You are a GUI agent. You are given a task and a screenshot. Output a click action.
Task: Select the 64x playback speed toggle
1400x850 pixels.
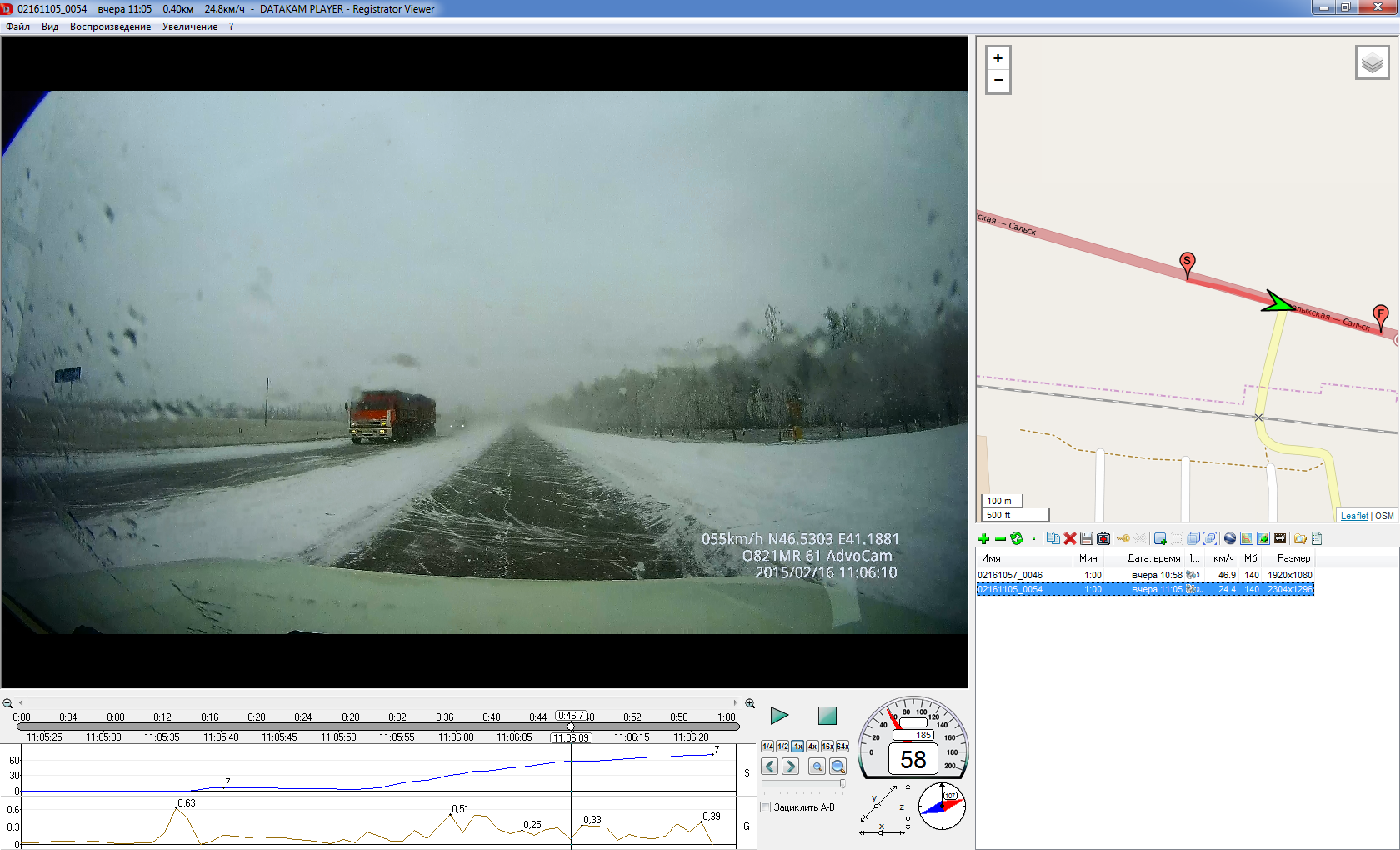click(x=842, y=747)
